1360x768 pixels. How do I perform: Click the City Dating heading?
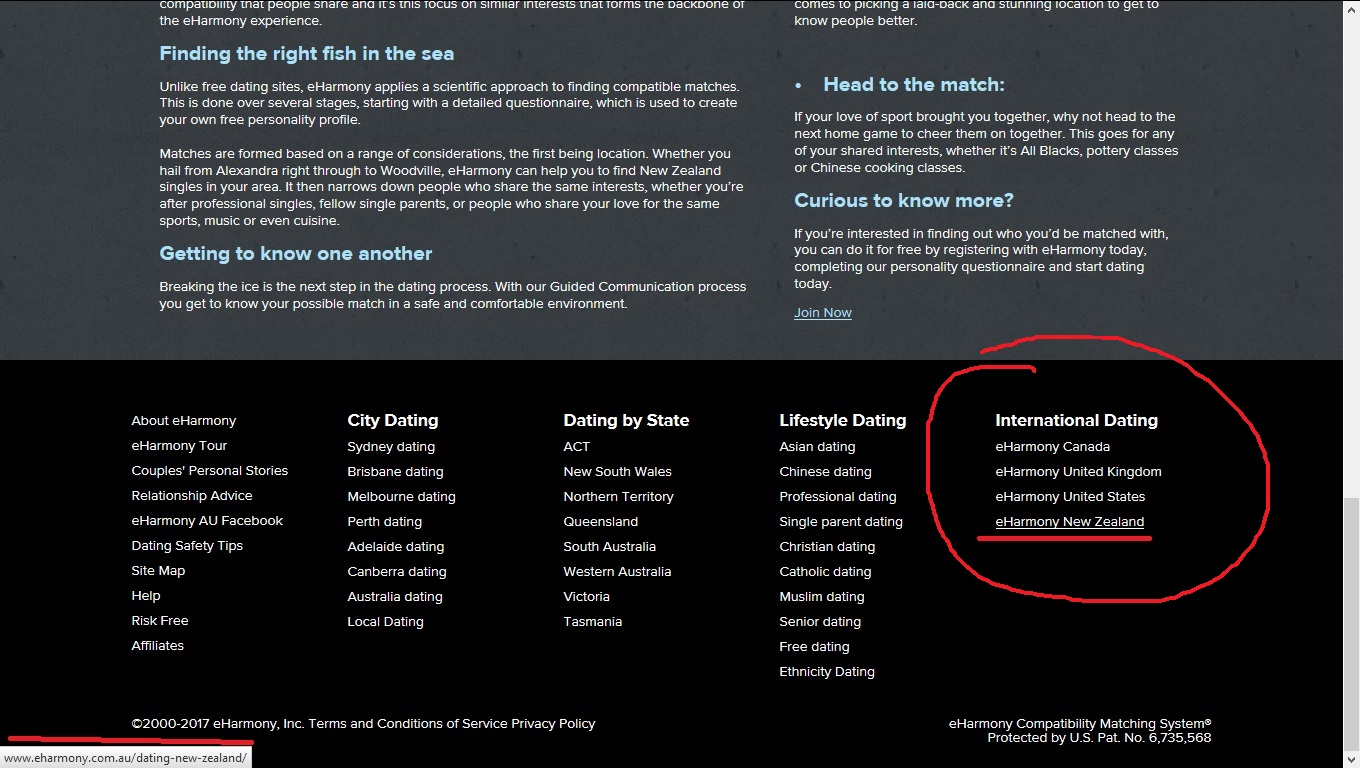click(393, 421)
